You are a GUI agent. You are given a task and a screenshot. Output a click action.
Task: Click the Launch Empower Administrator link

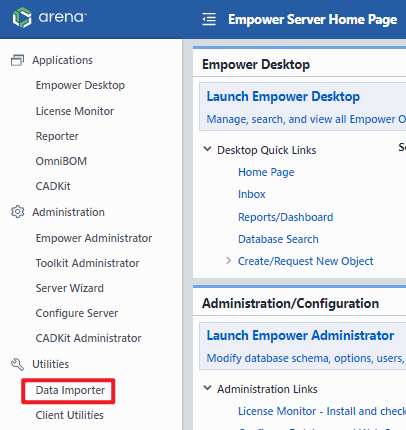pyautogui.click(x=300, y=336)
